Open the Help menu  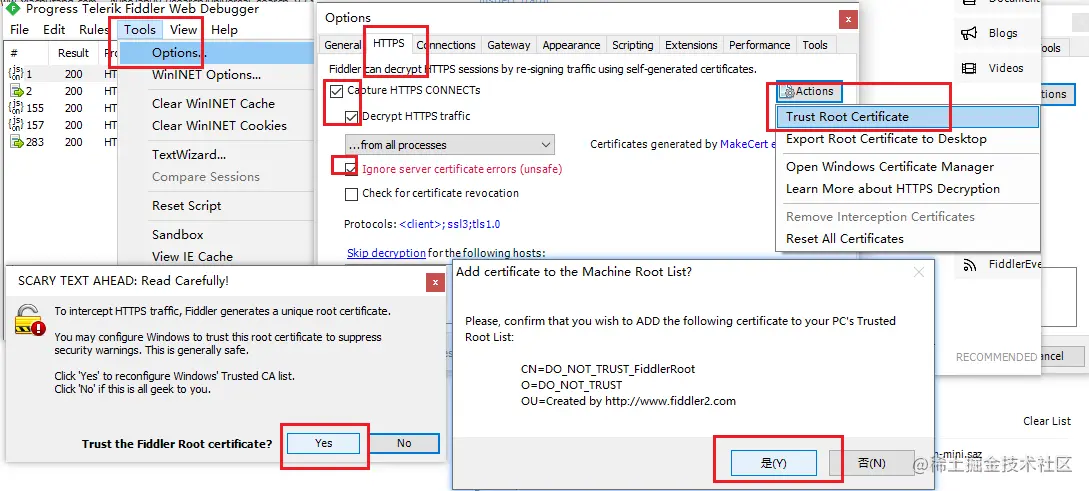(224, 30)
